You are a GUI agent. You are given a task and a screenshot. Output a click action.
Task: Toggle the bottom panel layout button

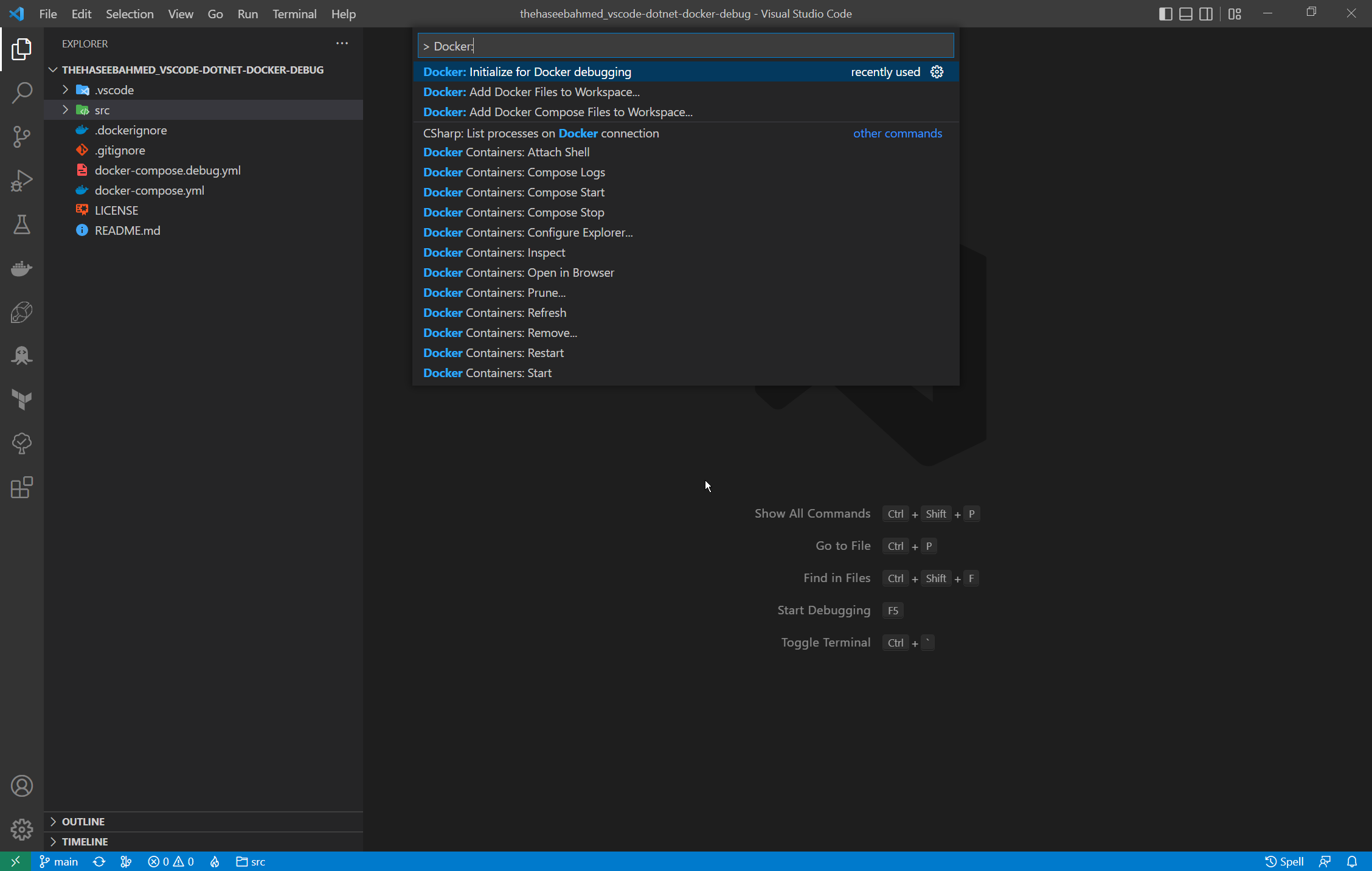1185,14
